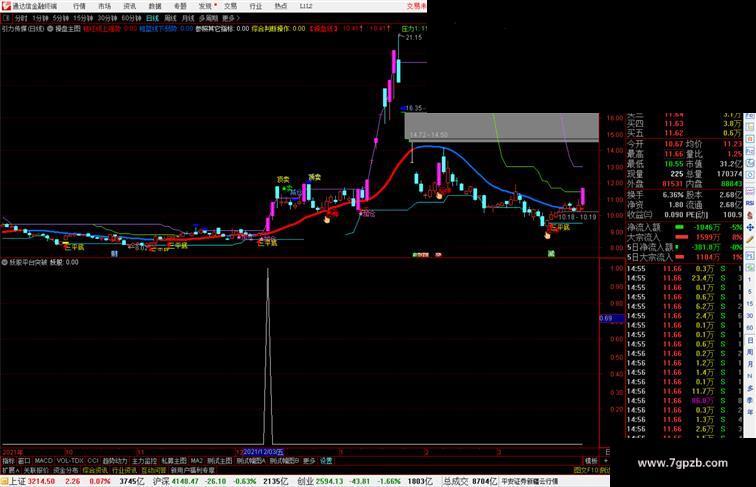Image resolution: width=756 pixels, height=487 pixels.
Task: Open the 资讯 menu
Action: (x=129, y=6)
